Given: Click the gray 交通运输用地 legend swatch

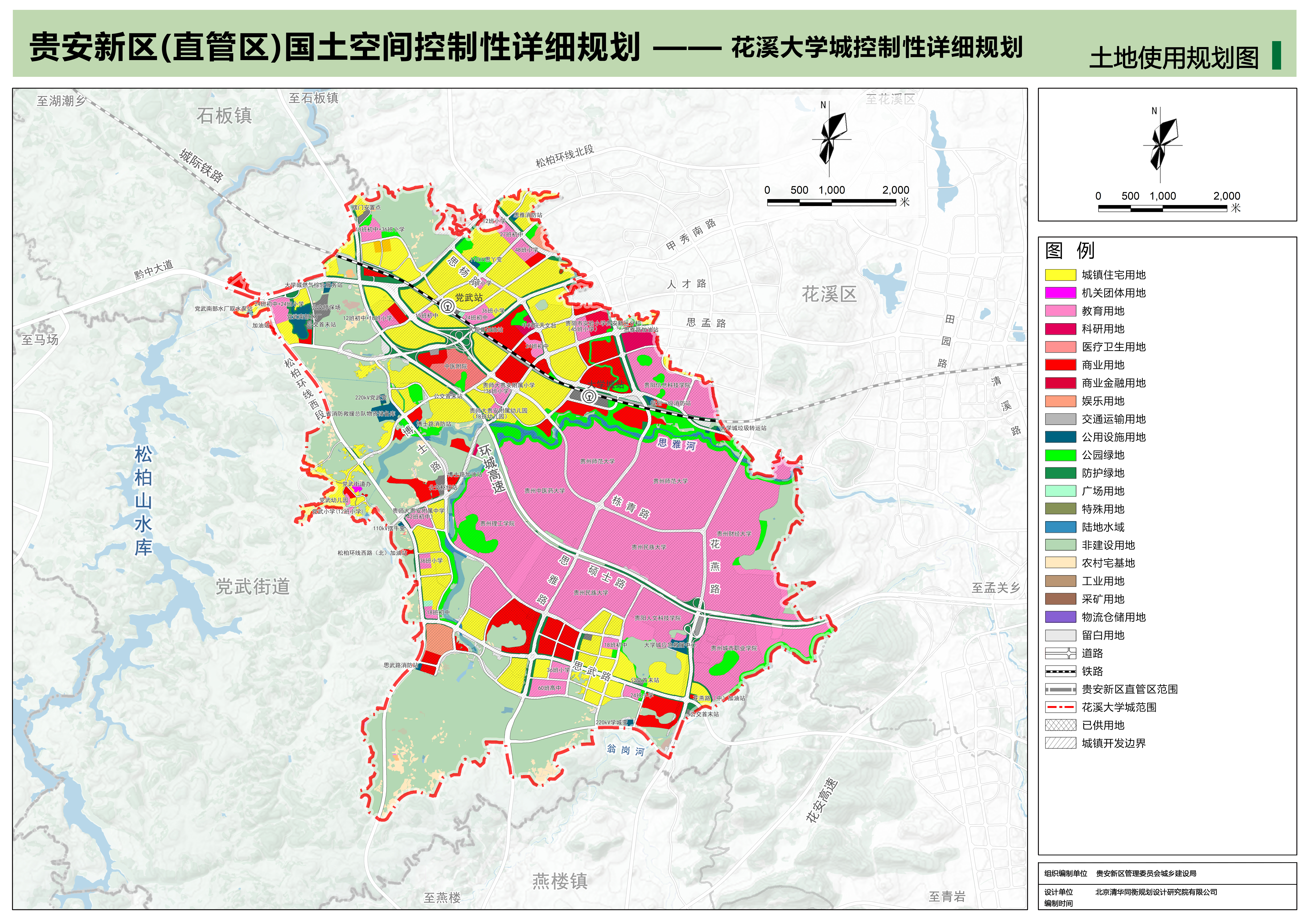Looking at the screenshot, I should 1060,419.
